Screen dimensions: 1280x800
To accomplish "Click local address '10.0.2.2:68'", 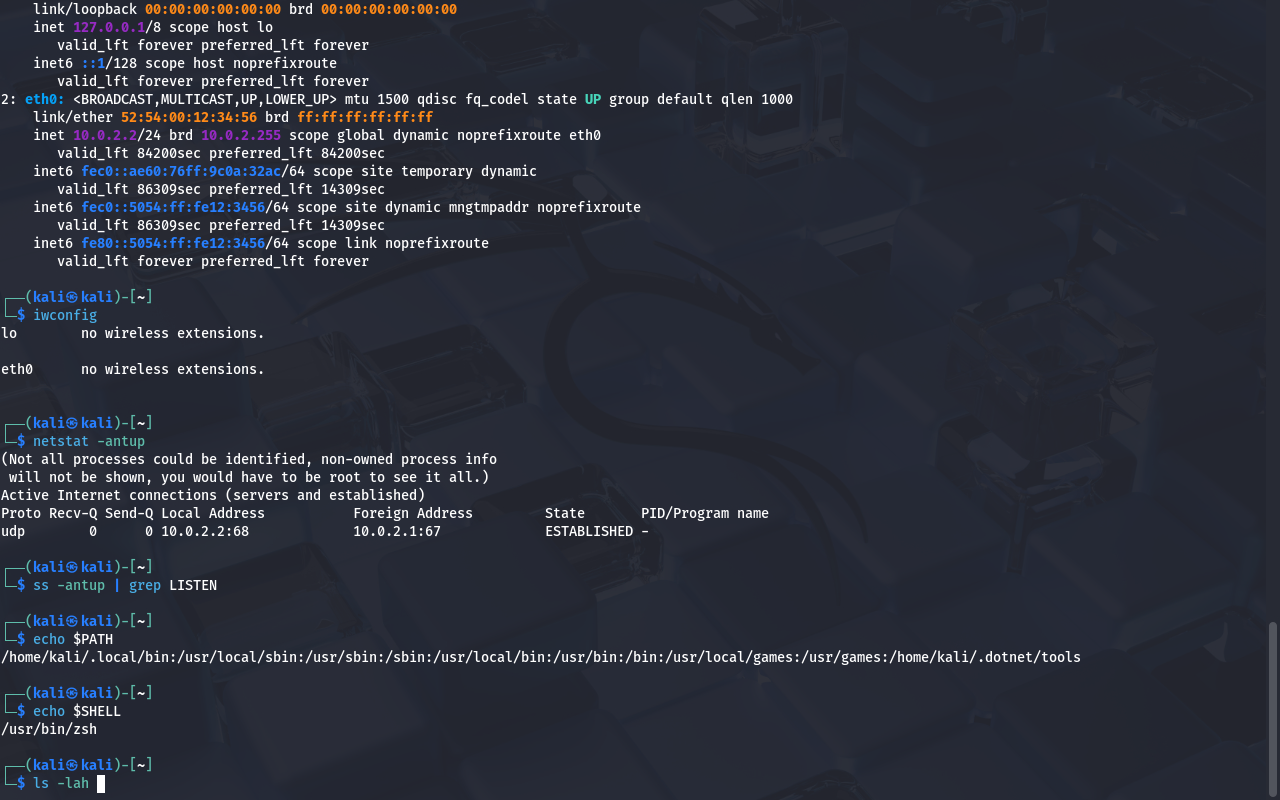I will [x=205, y=531].
